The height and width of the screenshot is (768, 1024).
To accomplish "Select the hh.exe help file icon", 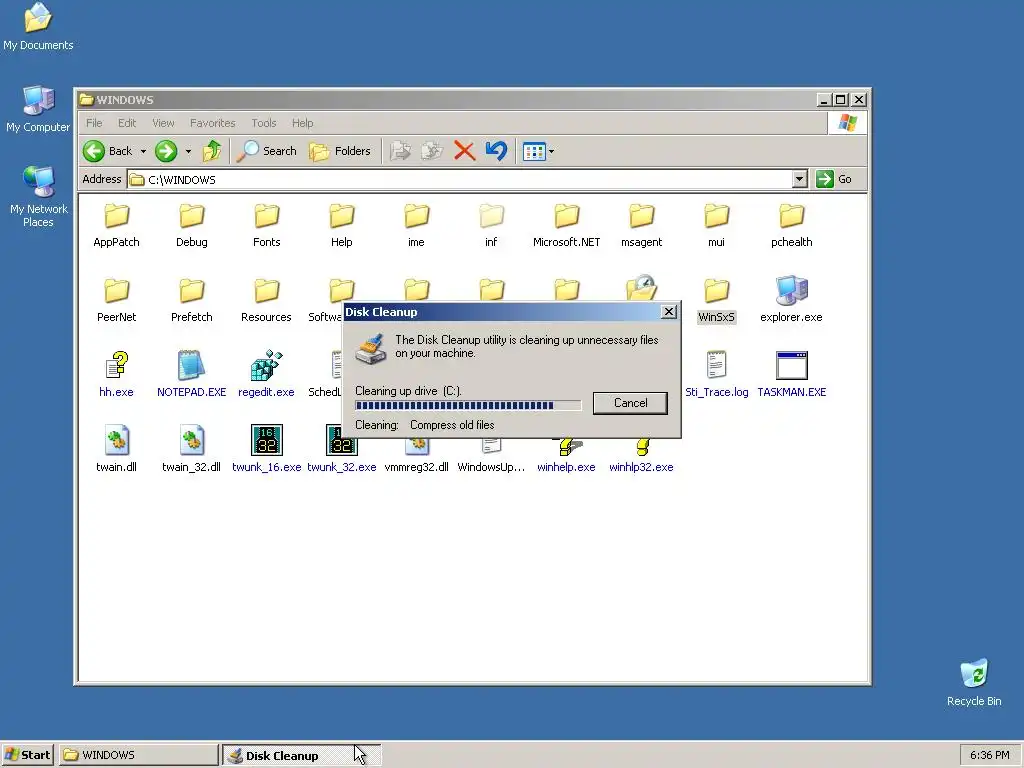I will tap(116, 365).
